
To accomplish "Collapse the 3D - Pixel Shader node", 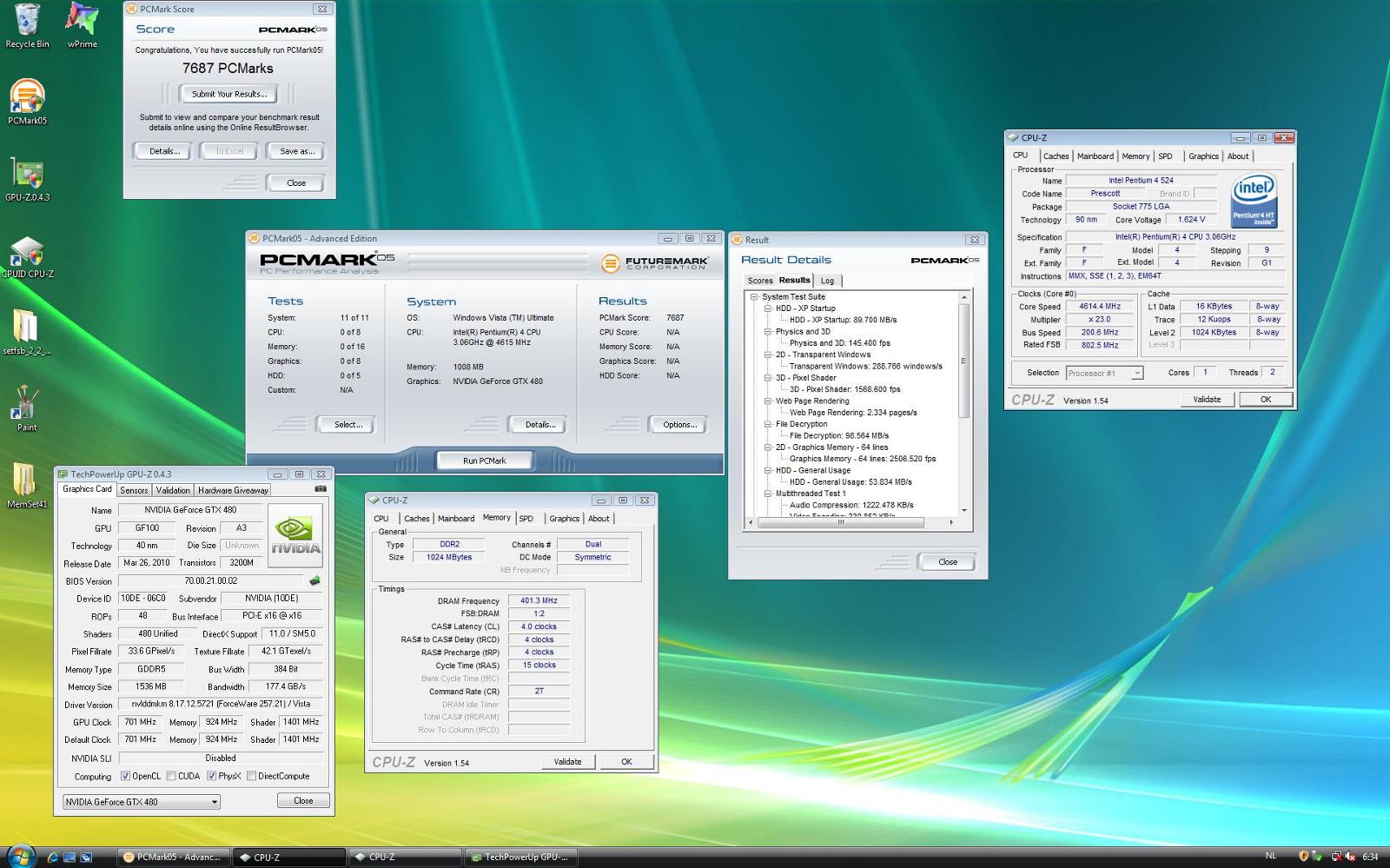I will pos(768,378).
